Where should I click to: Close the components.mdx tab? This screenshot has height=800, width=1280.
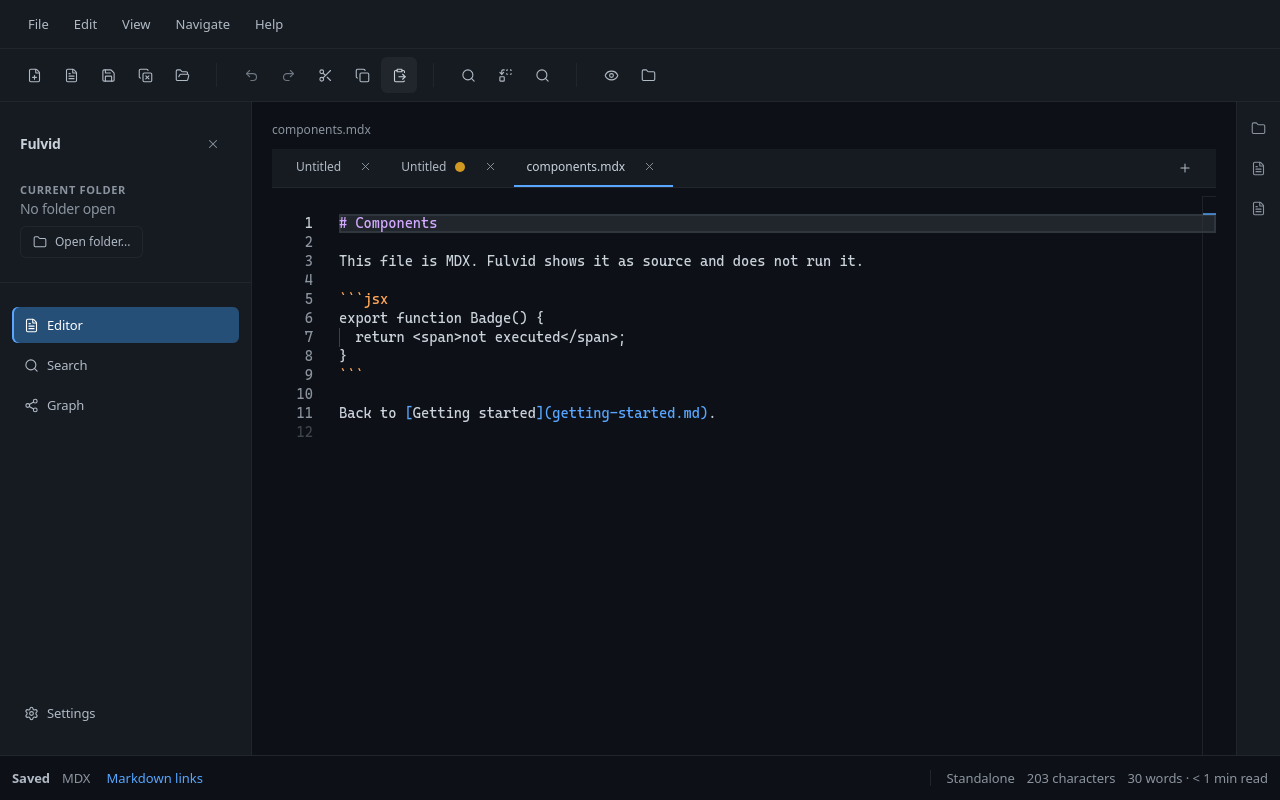[649, 167]
